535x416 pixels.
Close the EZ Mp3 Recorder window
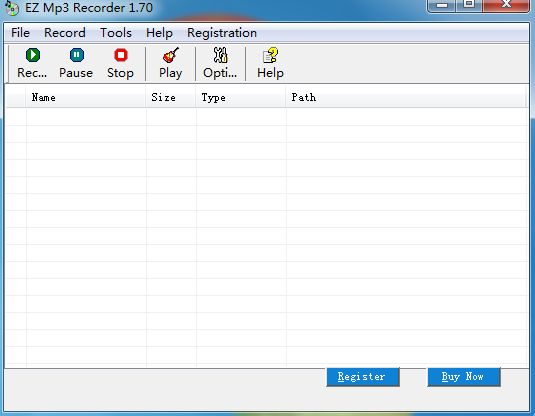click(x=506, y=5)
